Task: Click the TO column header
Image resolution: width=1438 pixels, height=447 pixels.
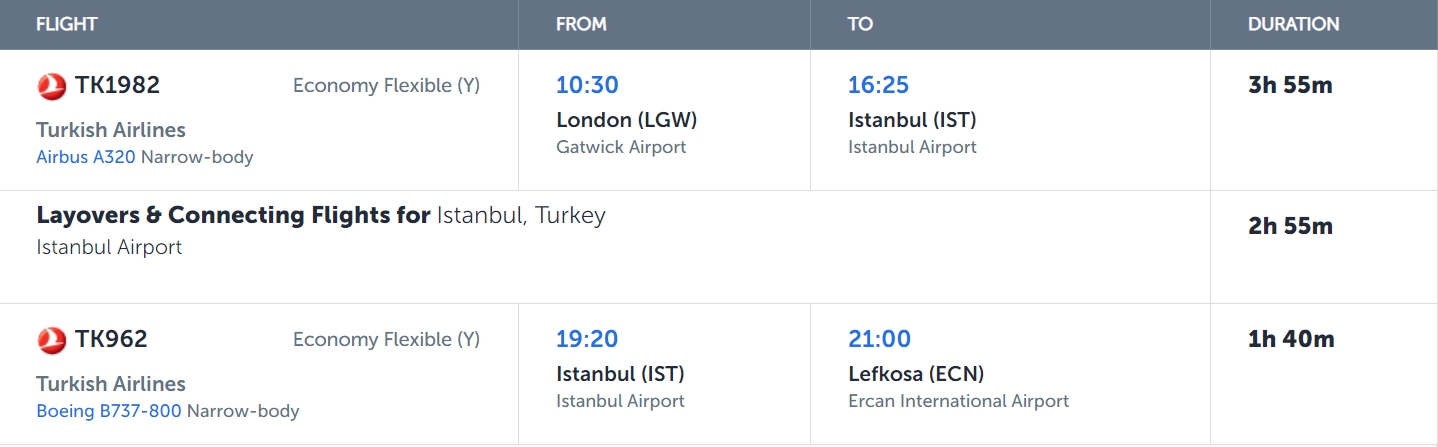Action: click(860, 24)
